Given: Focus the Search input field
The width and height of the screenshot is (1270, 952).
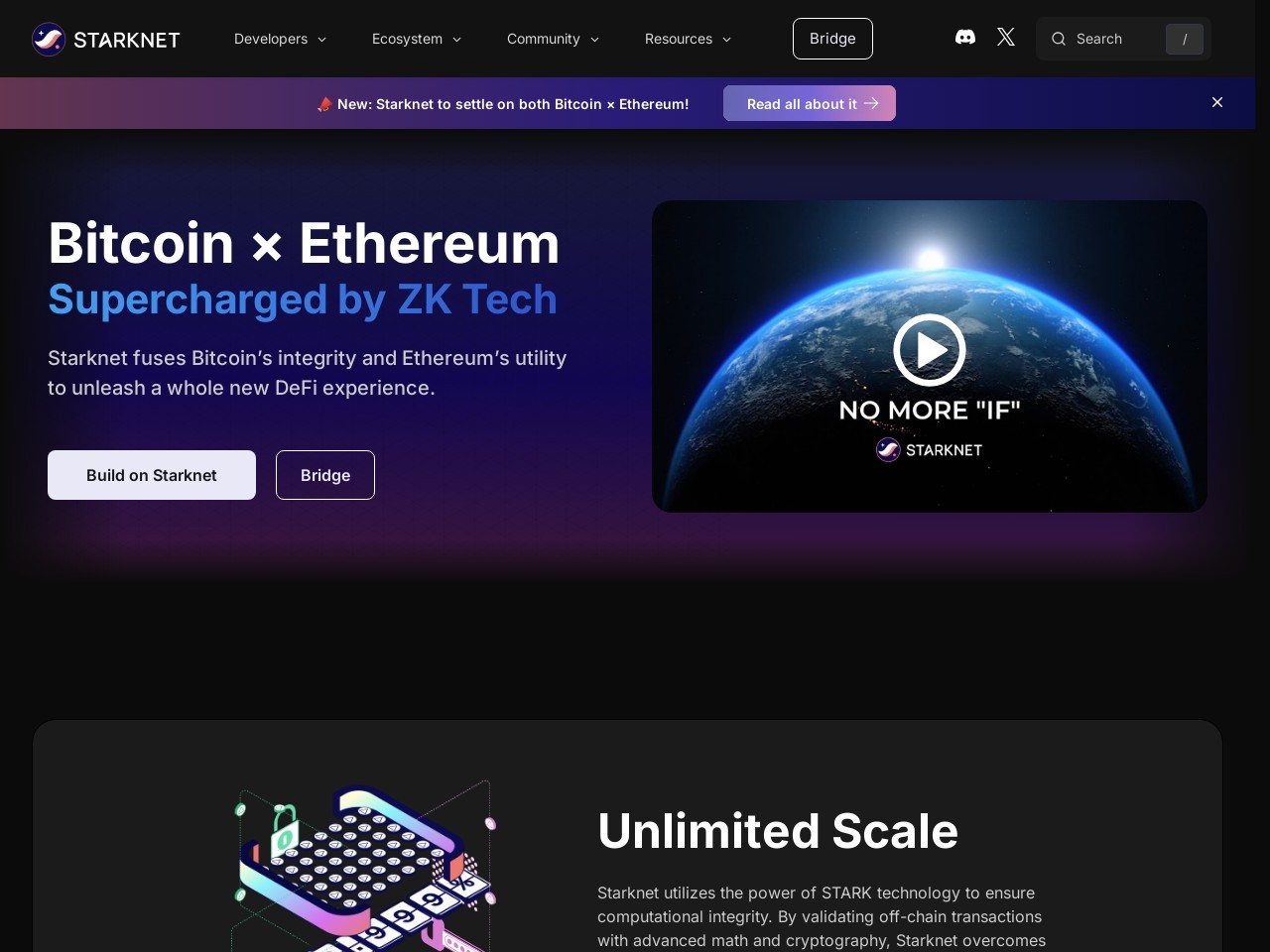Looking at the screenshot, I should (1123, 39).
